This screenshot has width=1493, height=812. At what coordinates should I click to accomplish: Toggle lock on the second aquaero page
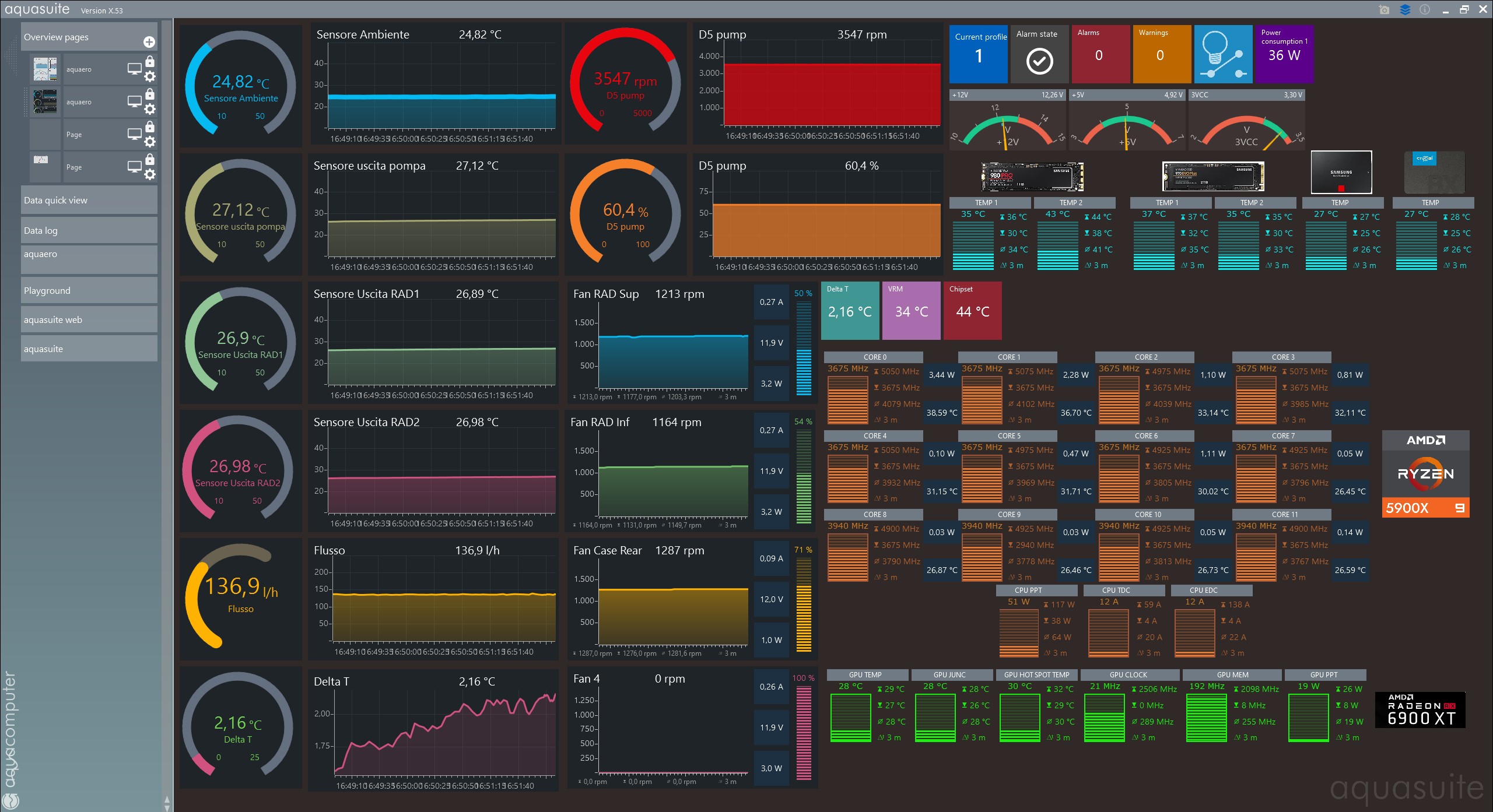coord(150,94)
